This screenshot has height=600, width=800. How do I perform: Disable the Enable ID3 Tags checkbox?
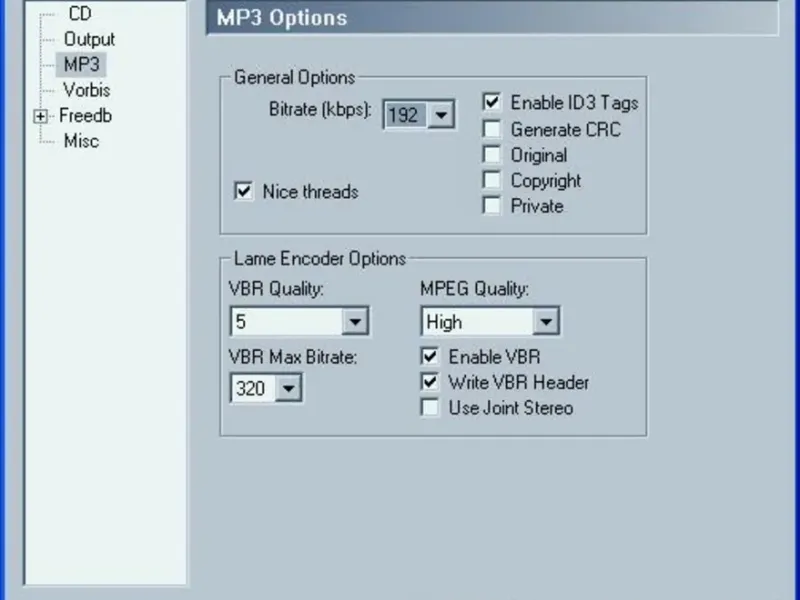click(492, 102)
